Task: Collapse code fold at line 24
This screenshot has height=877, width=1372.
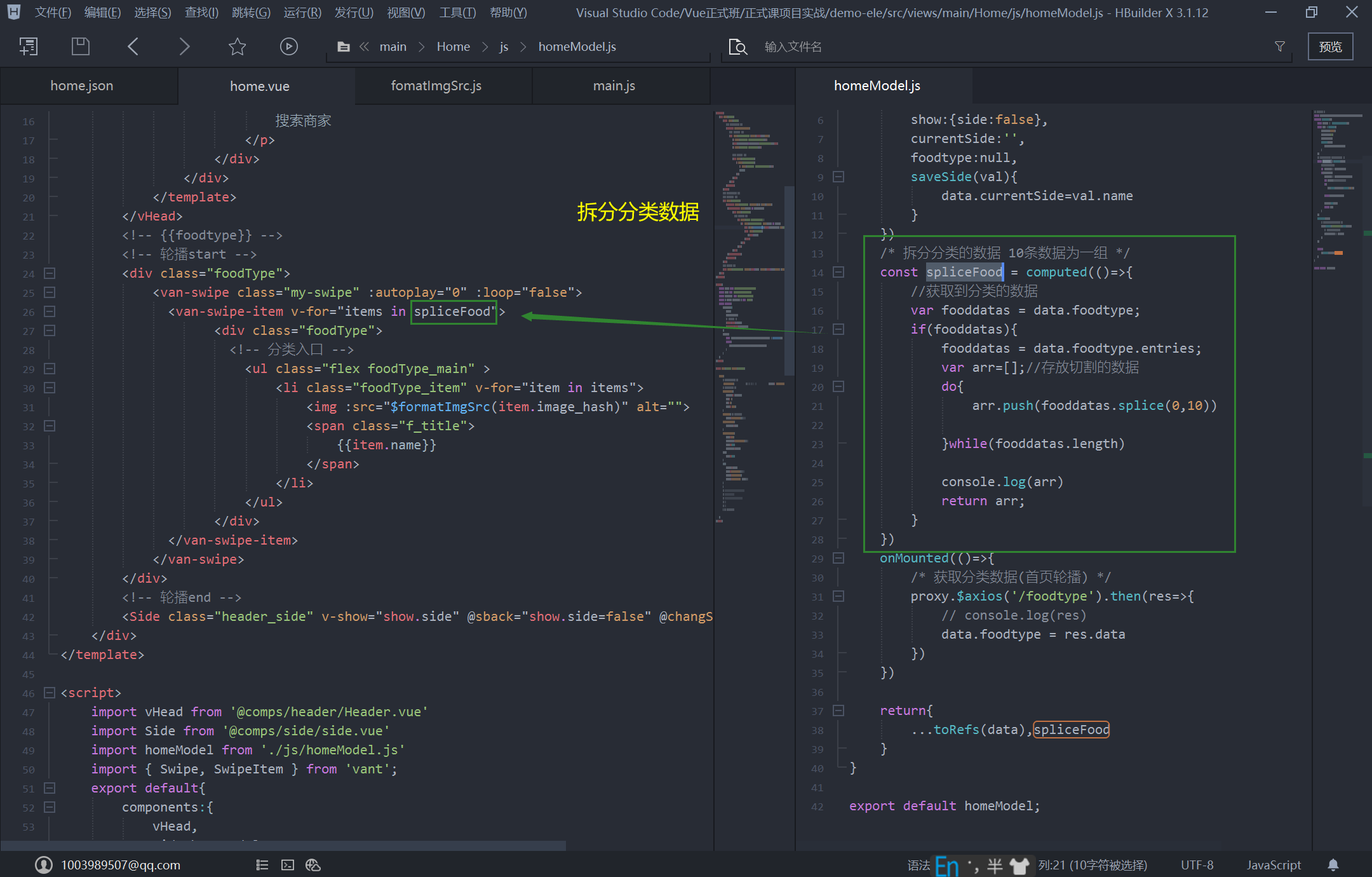Action: tap(50, 273)
